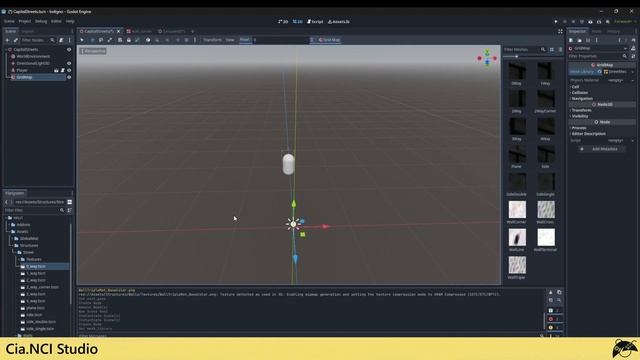
Task: Add a new node with plus icon
Action: [x=7, y=40]
